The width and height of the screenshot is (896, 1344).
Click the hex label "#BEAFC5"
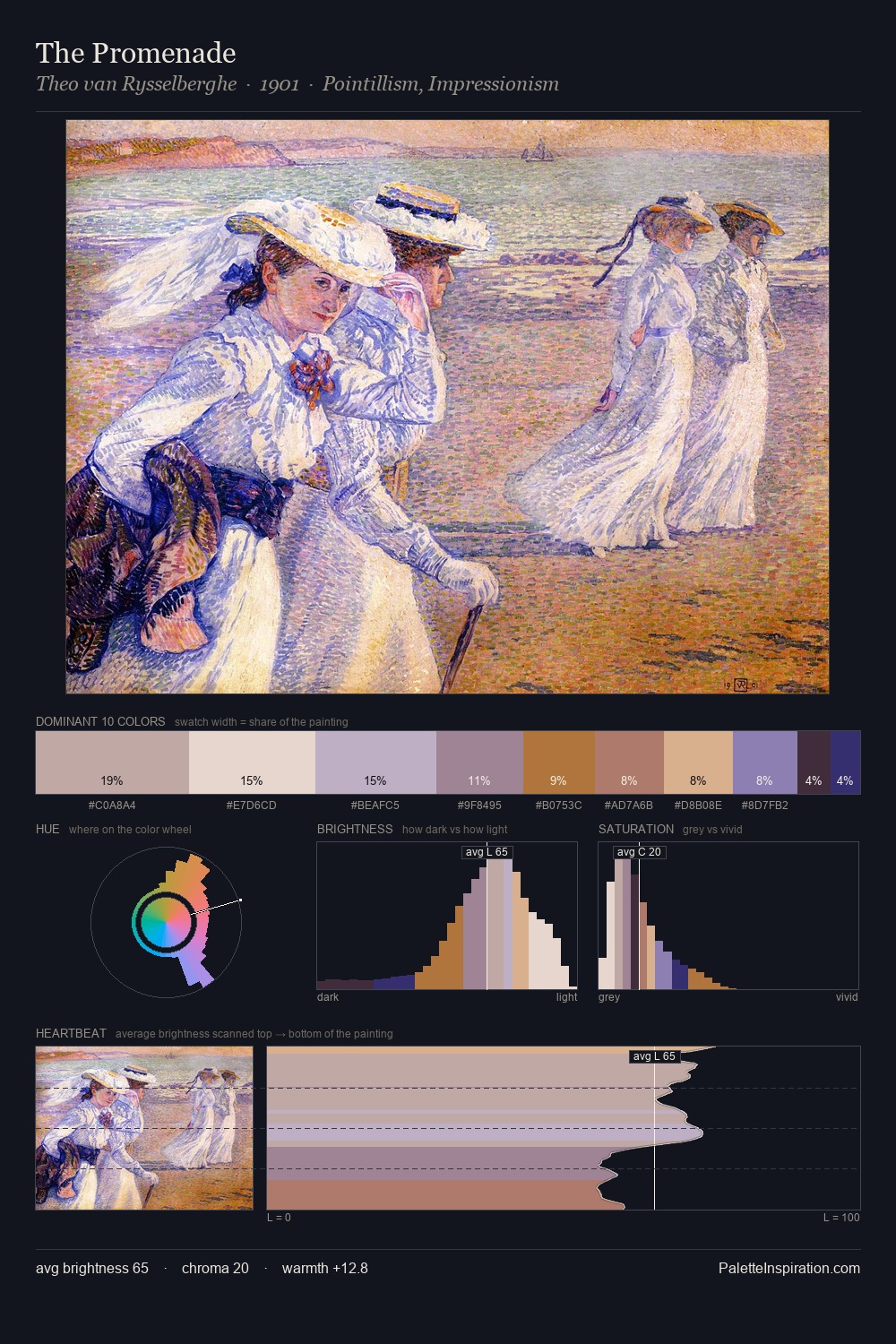coord(375,806)
